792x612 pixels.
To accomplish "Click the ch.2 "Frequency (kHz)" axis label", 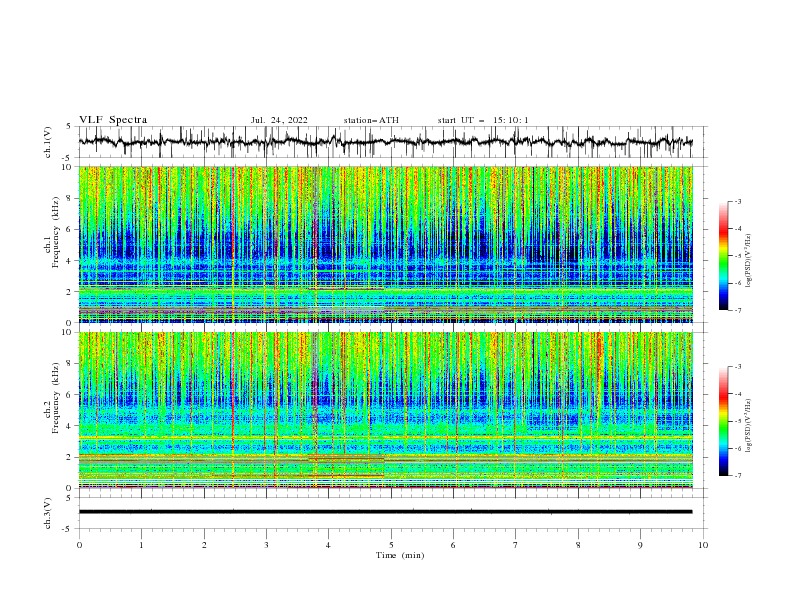I will pos(55,398).
